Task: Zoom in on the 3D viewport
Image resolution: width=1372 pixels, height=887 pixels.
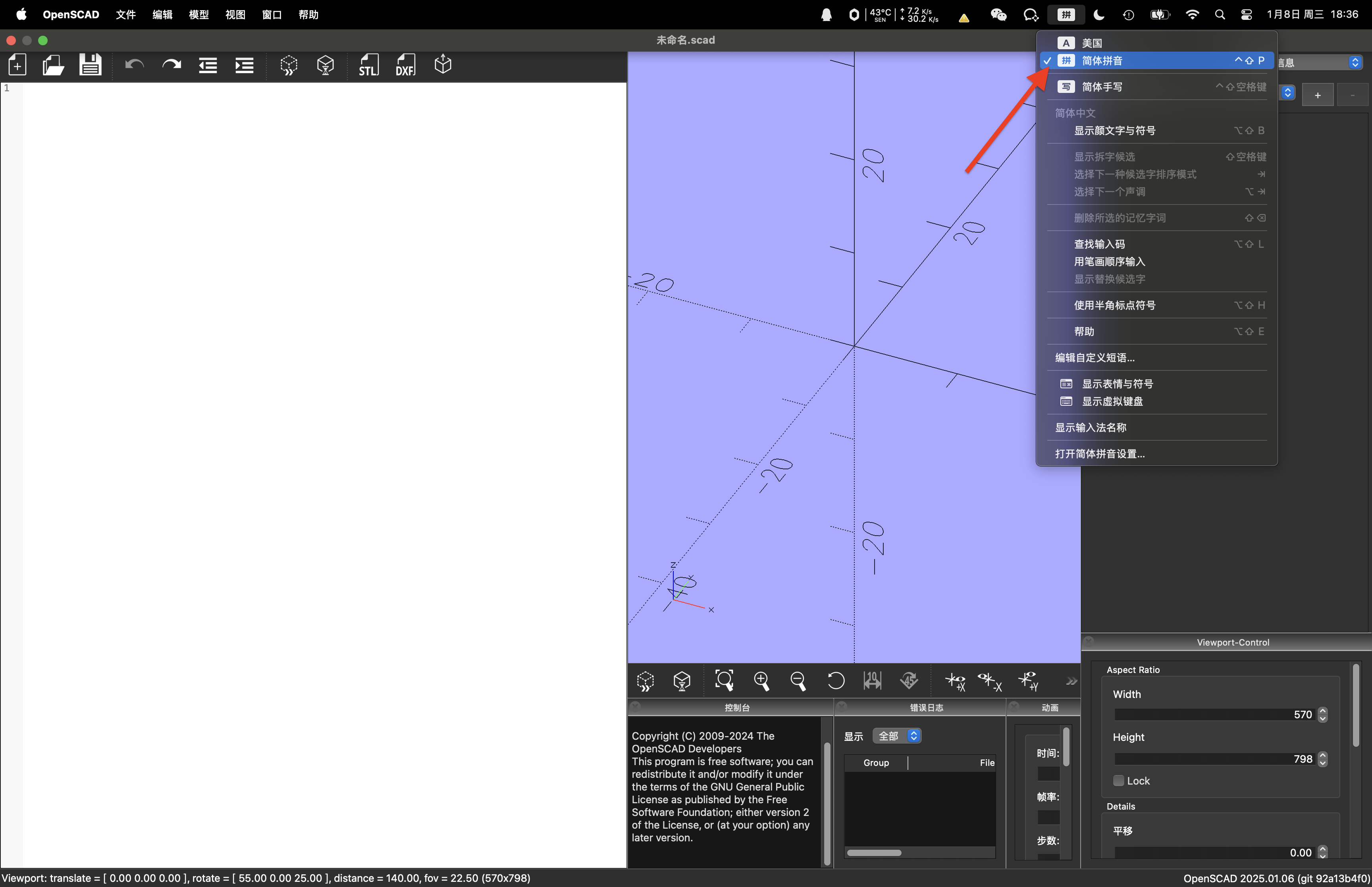Action: point(761,681)
